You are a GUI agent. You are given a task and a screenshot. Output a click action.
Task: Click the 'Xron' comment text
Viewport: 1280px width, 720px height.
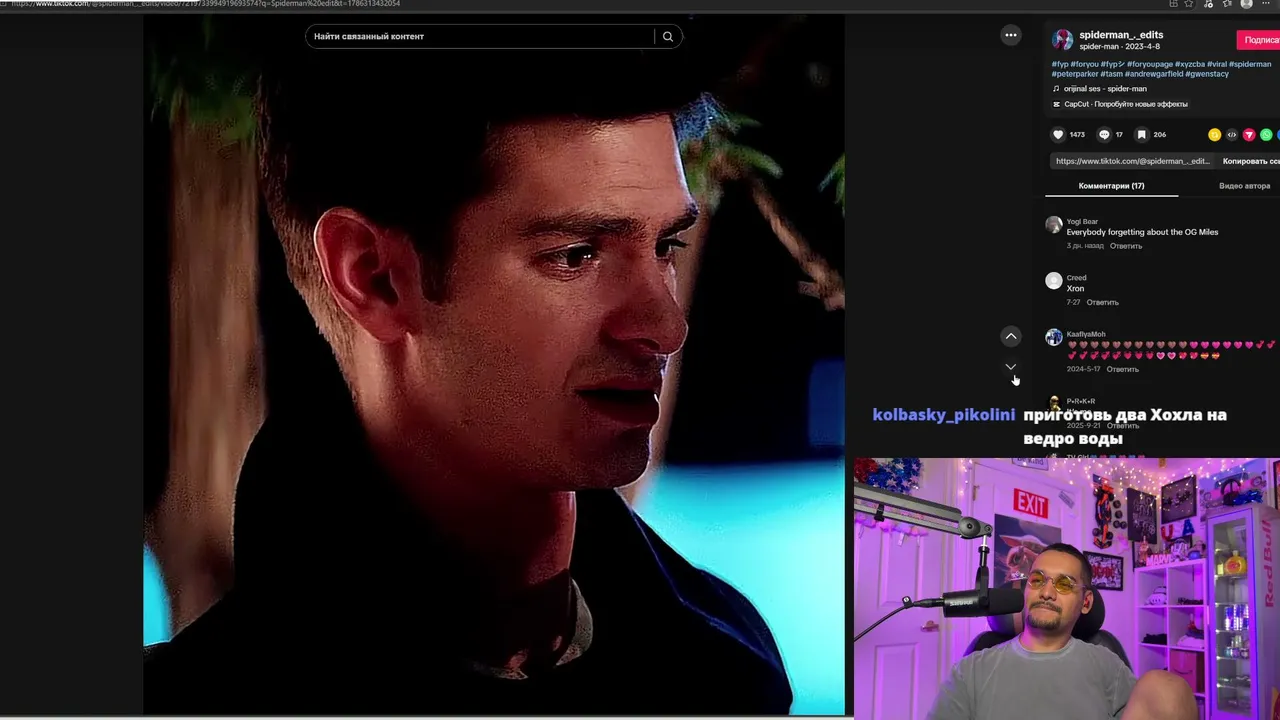[x=1075, y=289]
